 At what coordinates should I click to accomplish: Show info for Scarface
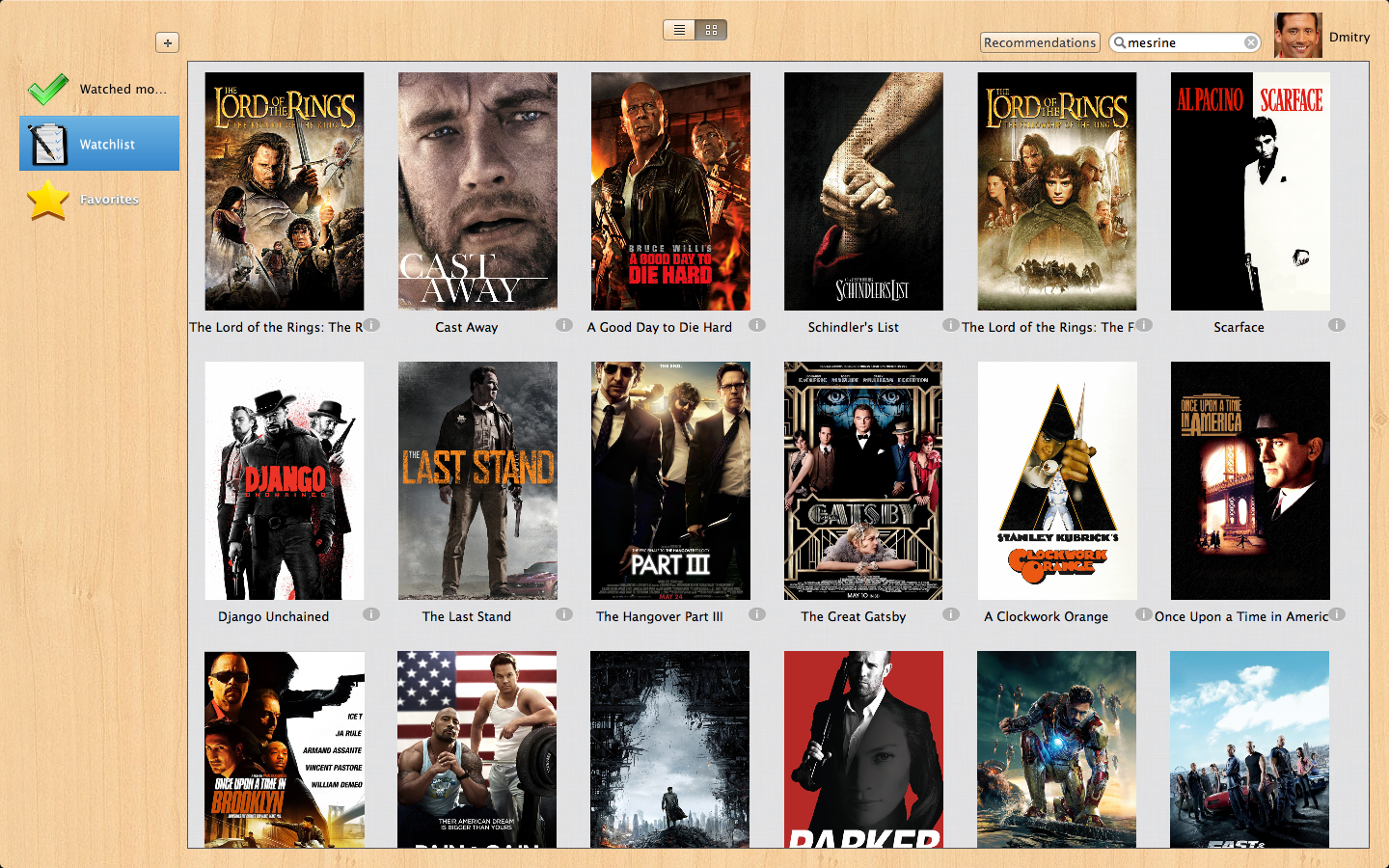pyautogui.click(x=1336, y=325)
